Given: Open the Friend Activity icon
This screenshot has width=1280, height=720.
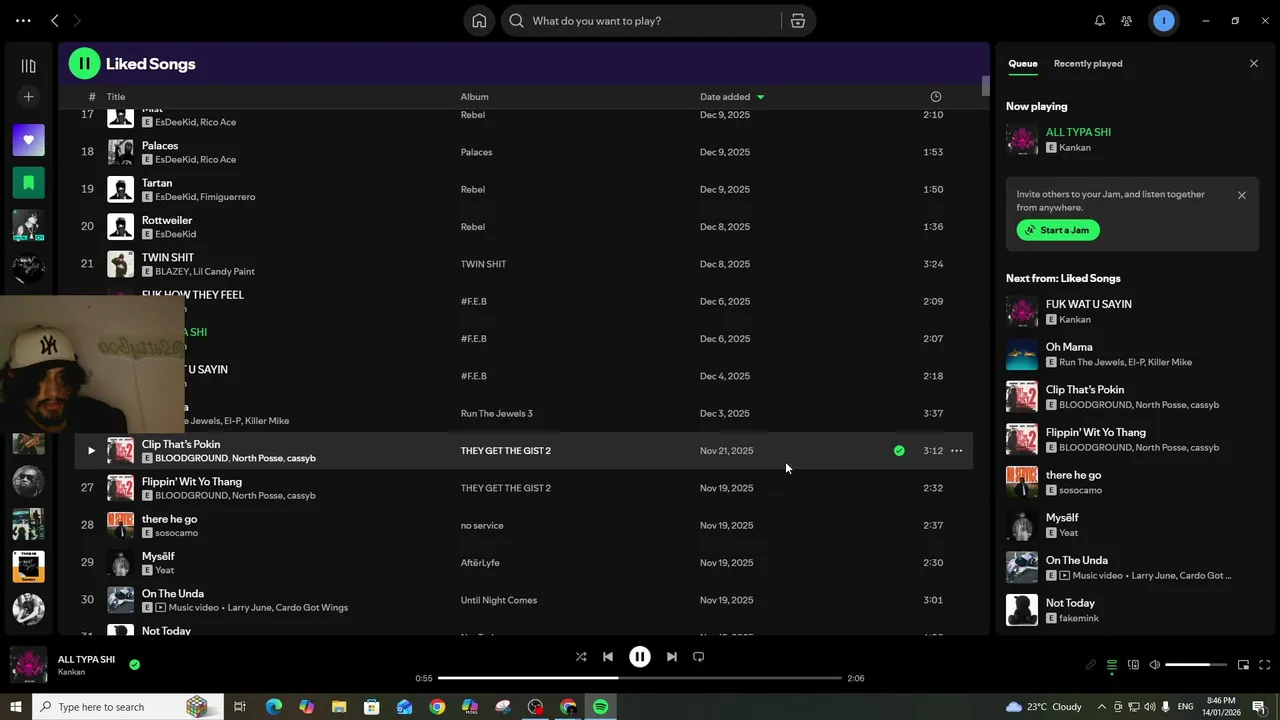Looking at the screenshot, I should point(1127,21).
